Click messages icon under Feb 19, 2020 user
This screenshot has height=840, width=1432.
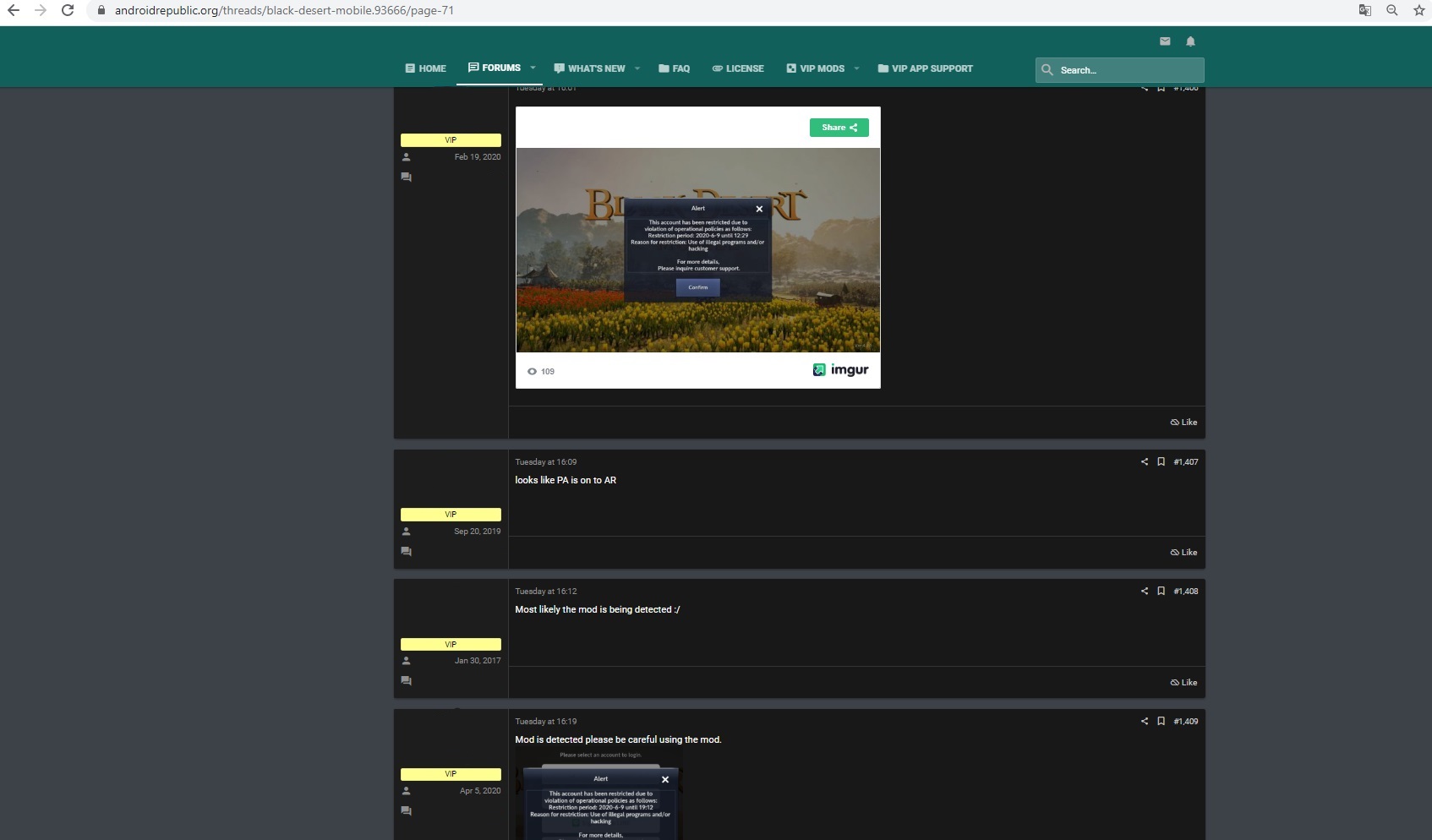point(406,177)
